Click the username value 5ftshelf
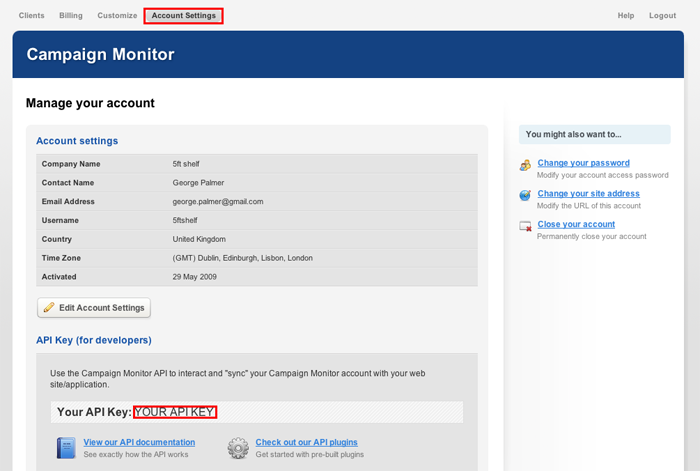The width and height of the screenshot is (700, 471). pyautogui.click(x=185, y=220)
